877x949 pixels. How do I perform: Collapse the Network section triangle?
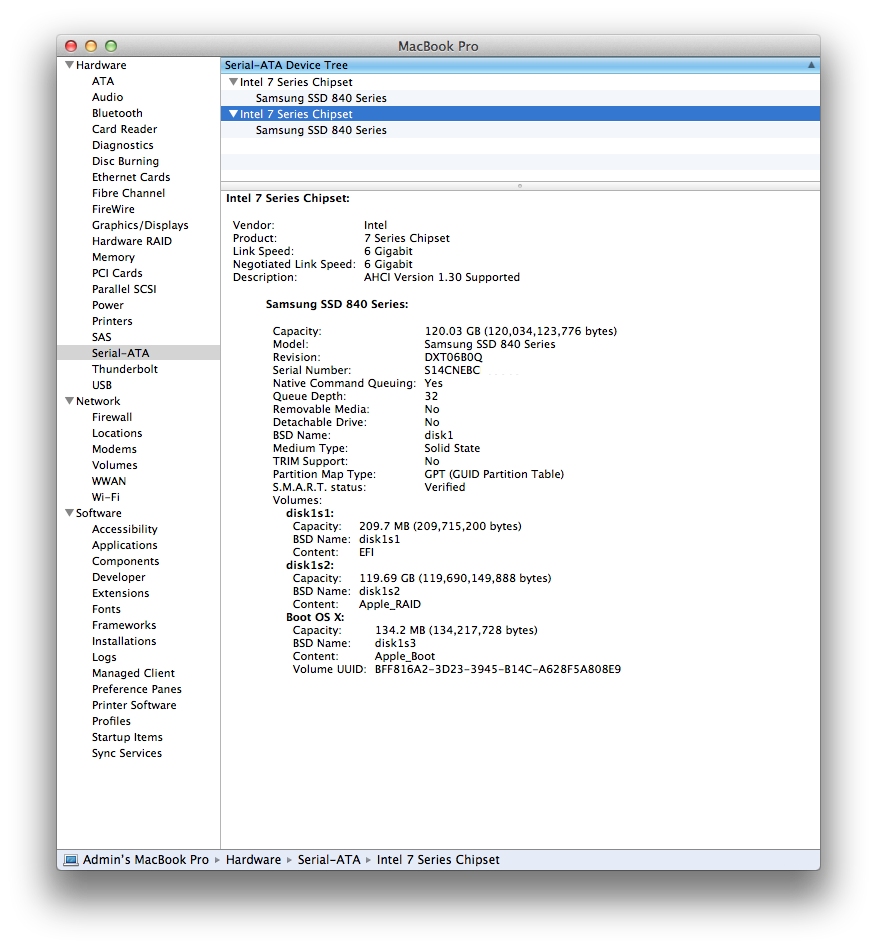[70, 401]
